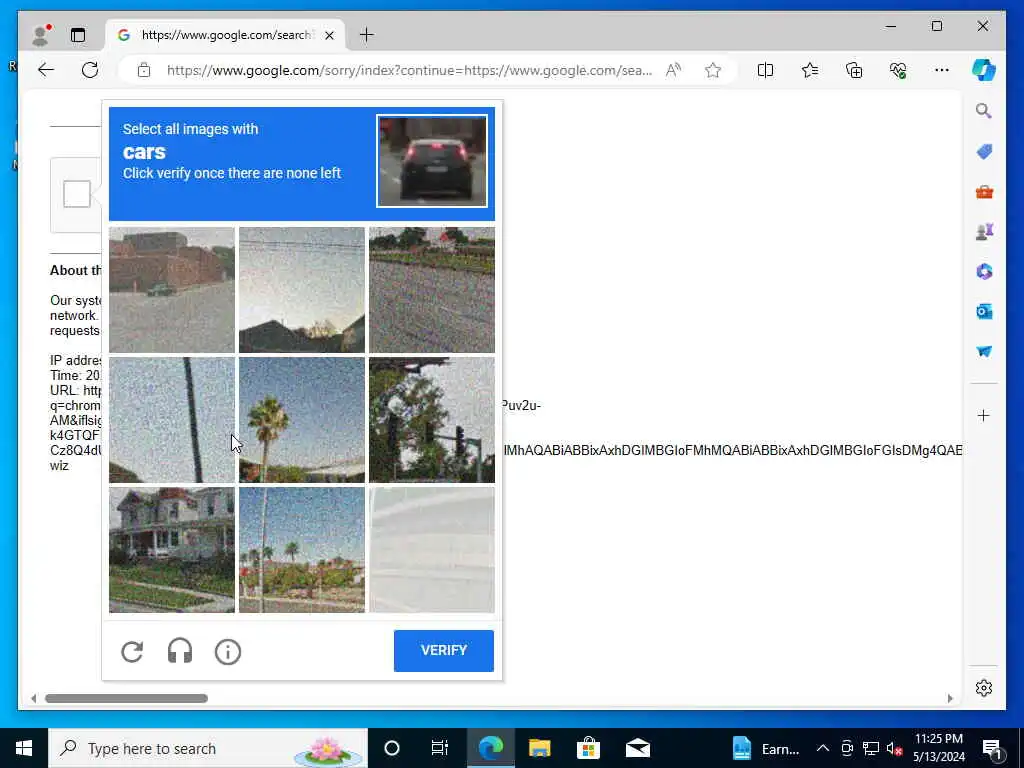
Task: Open Cortana circle icon on taskbar
Action: [392, 748]
